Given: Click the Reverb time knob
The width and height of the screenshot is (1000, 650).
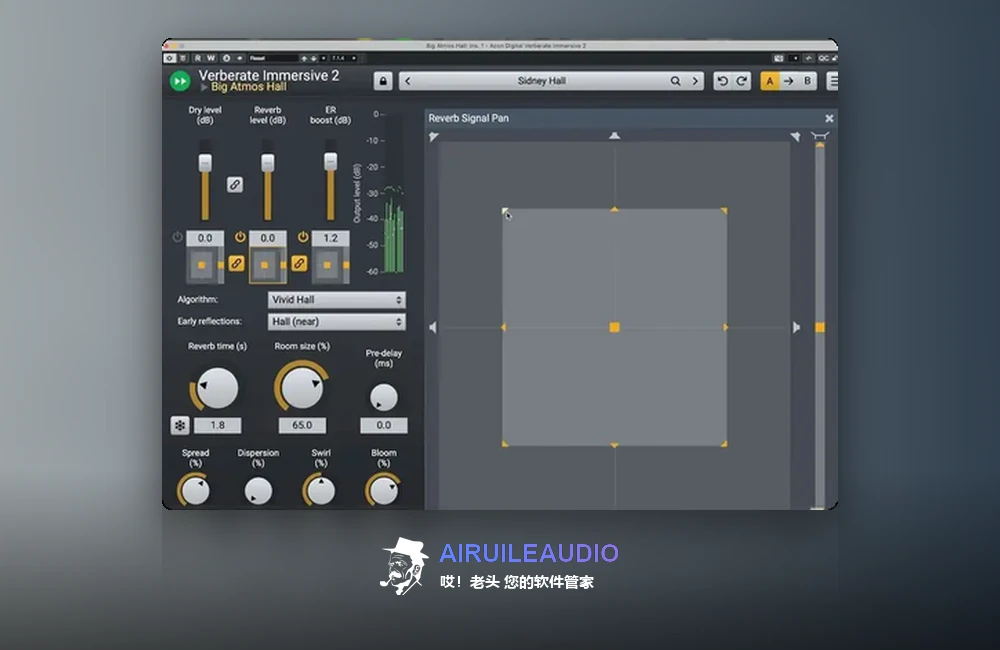Looking at the screenshot, I should point(217,388).
